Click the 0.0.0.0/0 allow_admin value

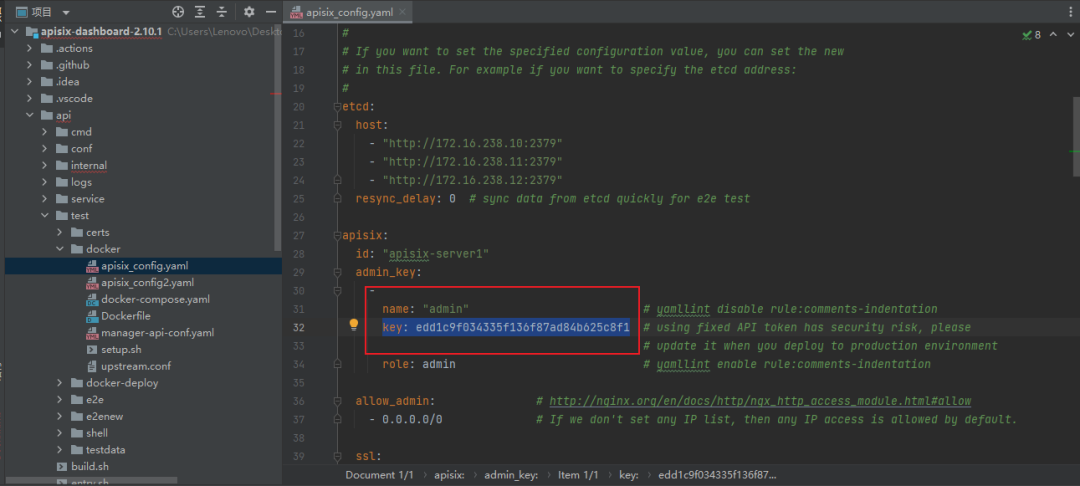(x=412, y=419)
